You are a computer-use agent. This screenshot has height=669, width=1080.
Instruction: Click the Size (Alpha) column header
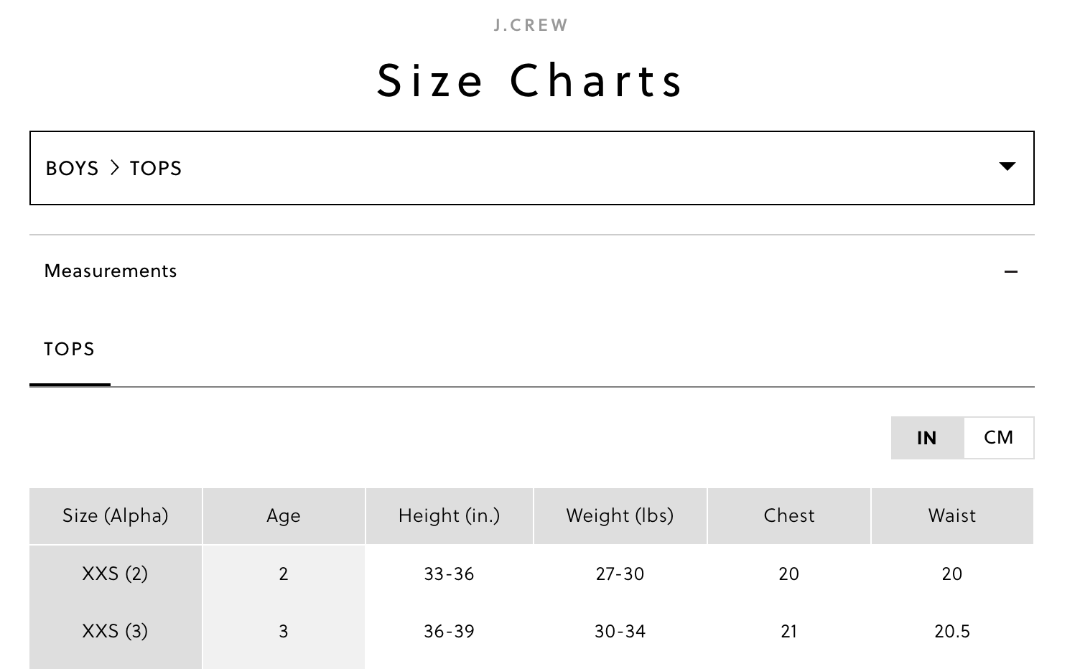click(115, 516)
